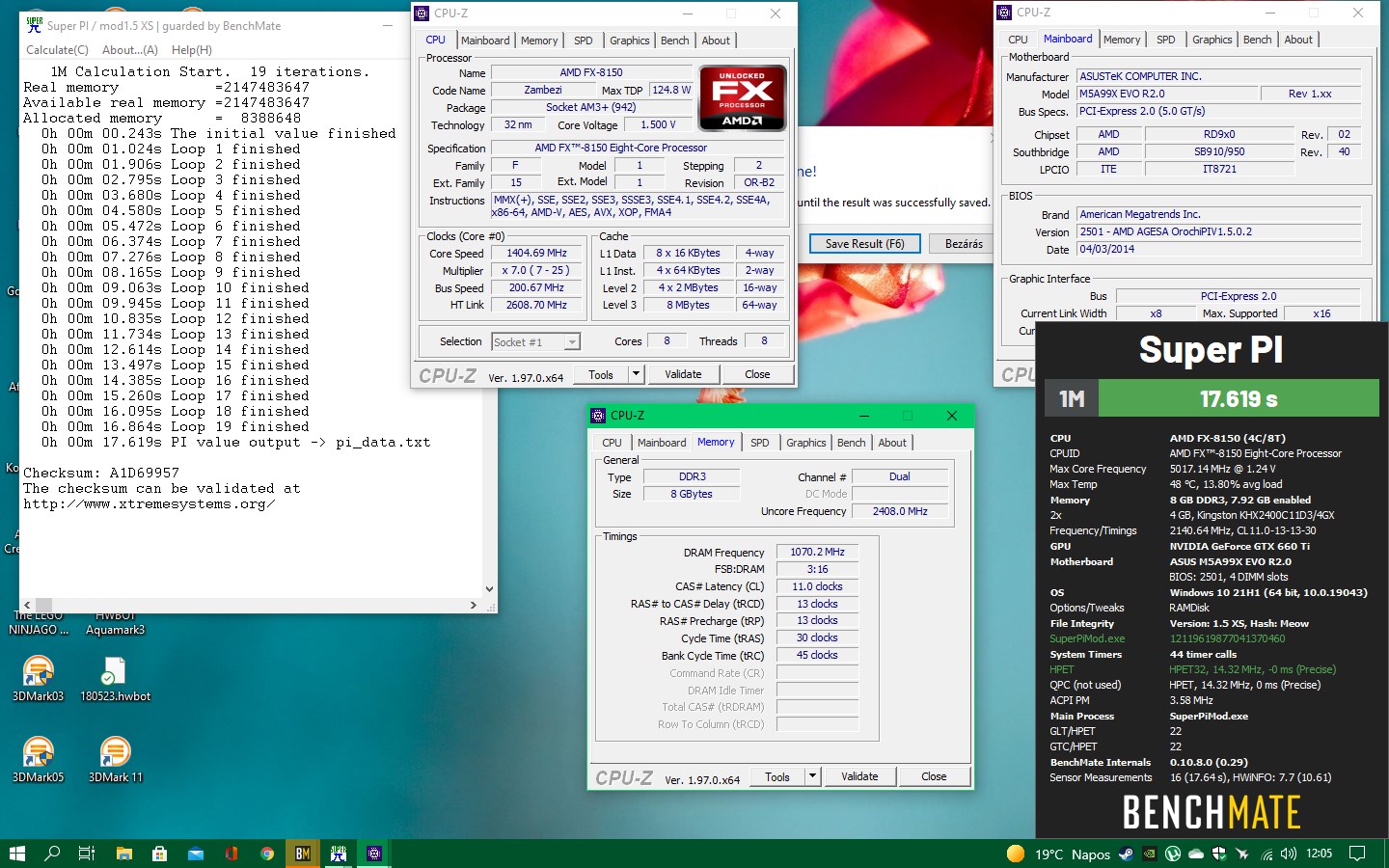Click Super PI vertical scrollbar down arrow

(489, 589)
